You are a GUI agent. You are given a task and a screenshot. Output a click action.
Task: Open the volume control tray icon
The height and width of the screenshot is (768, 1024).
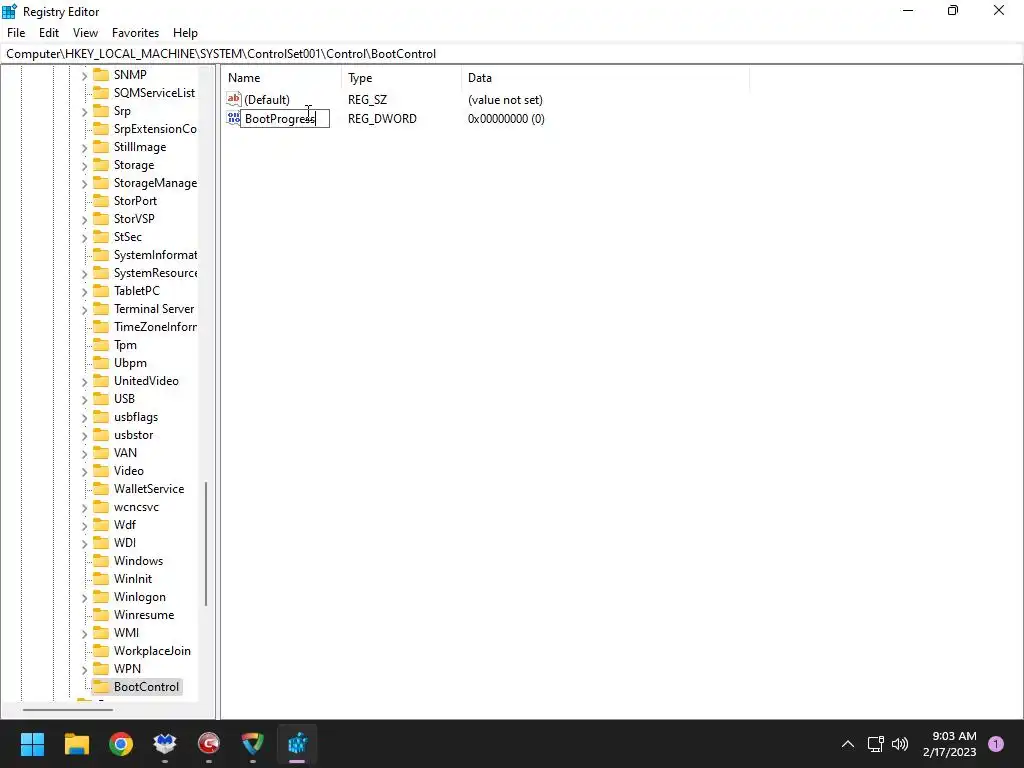pos(900,744)
